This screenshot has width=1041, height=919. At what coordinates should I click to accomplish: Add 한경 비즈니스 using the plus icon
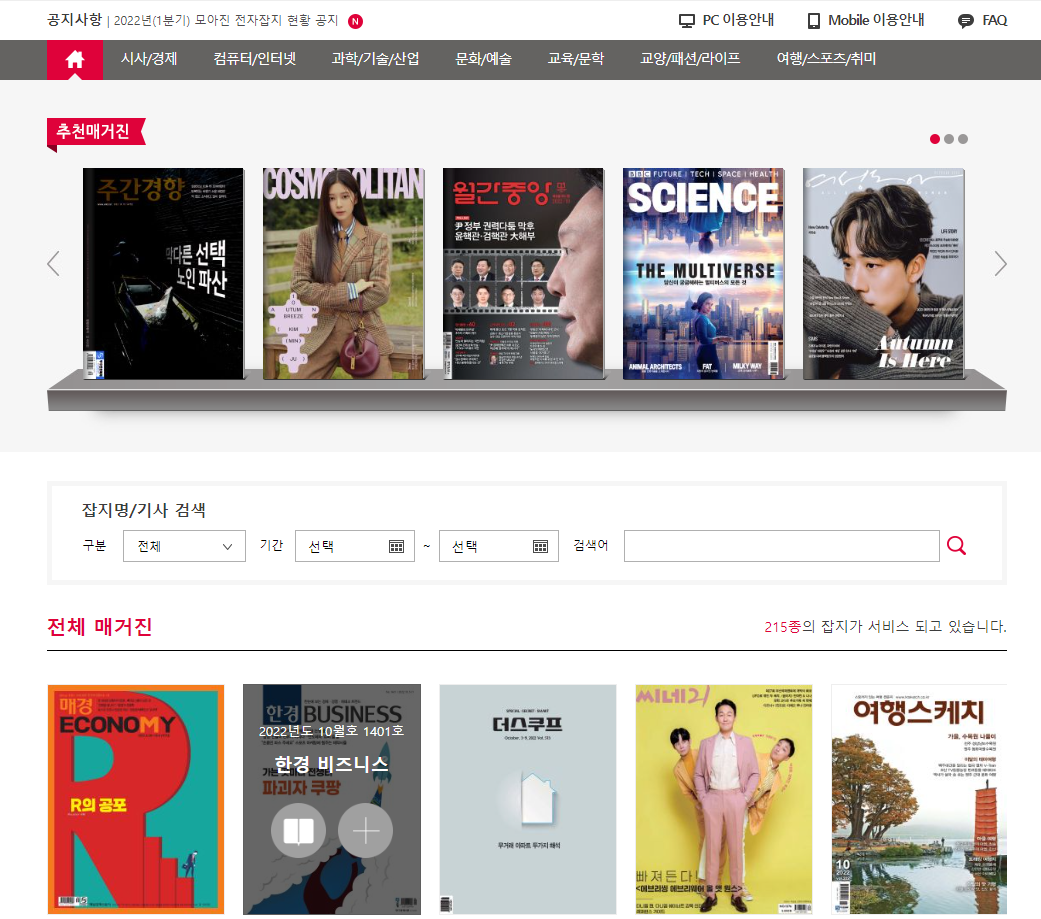pos(365,831)
